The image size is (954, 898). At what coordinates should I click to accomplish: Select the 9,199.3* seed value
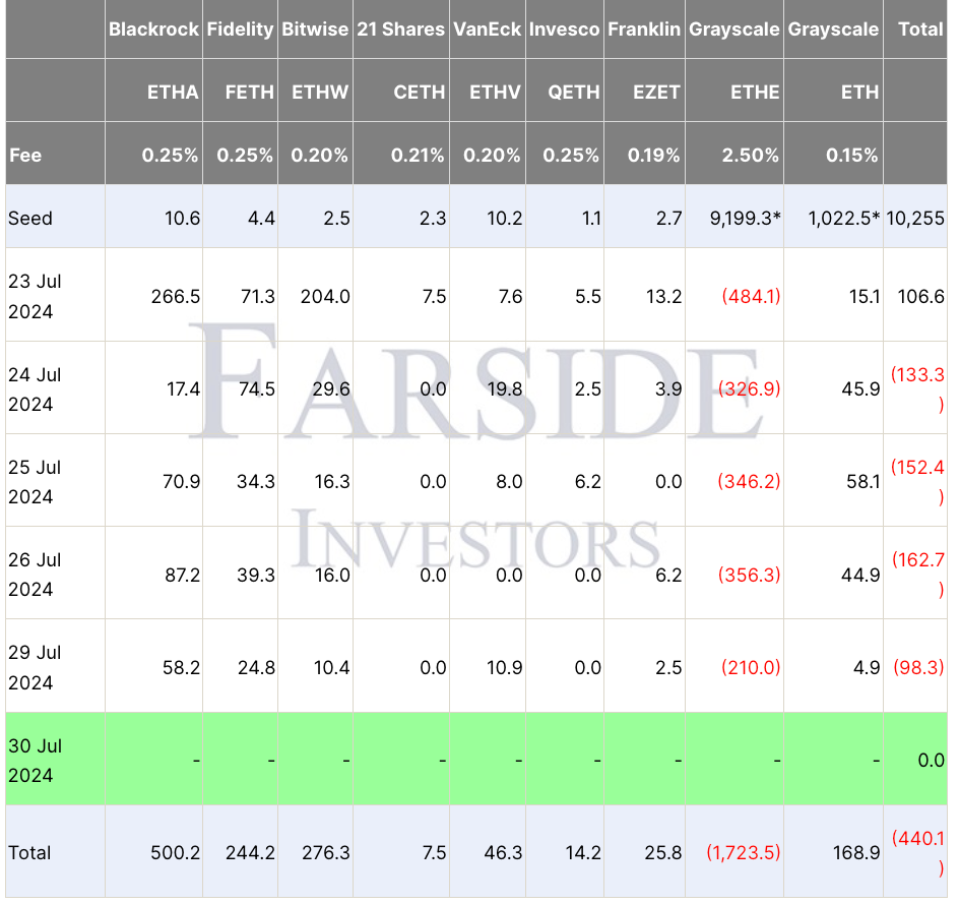coord(745,218)
